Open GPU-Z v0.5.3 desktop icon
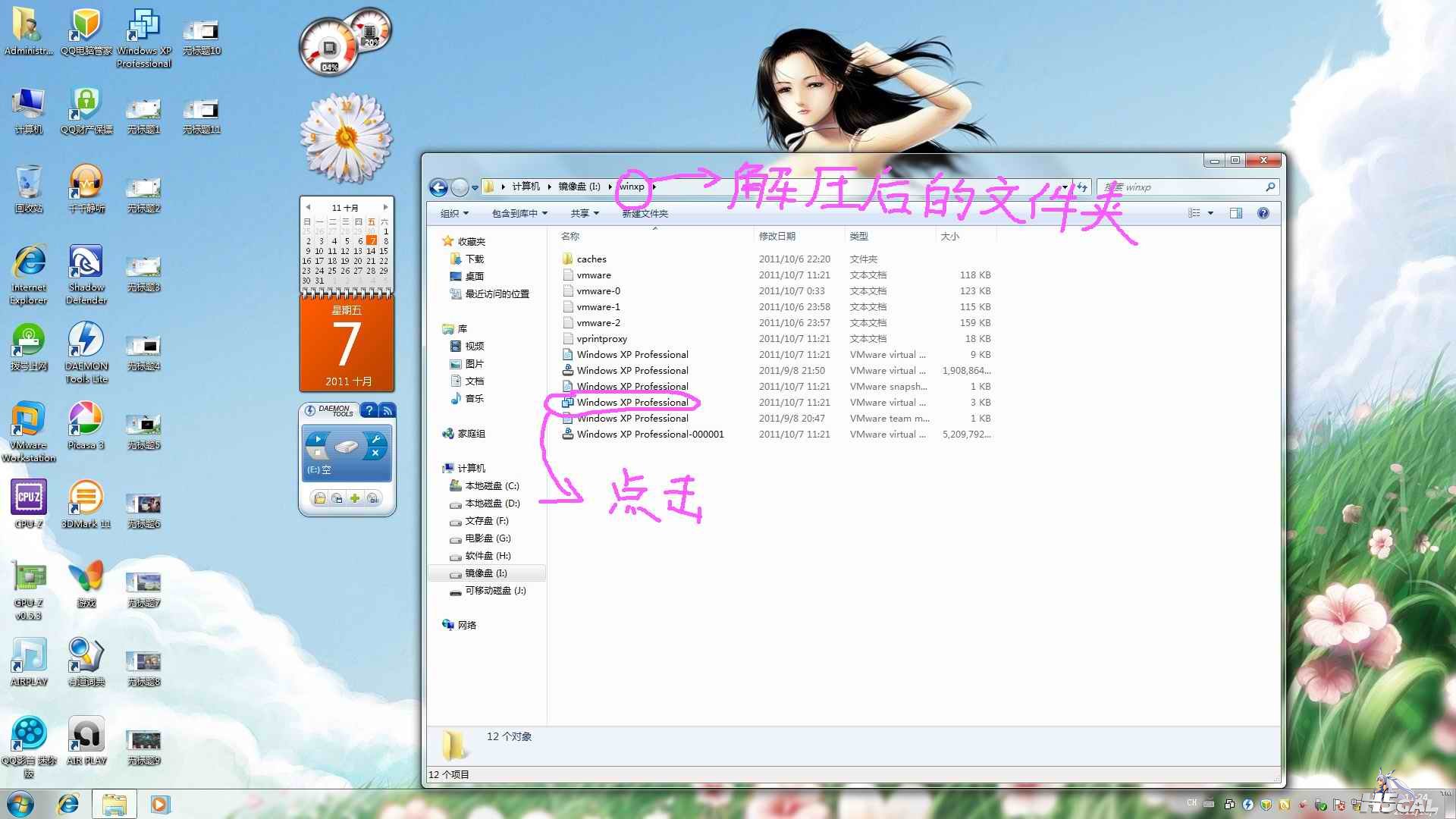The width and height of the screenshot is (1456, 819). click(29, 589)
